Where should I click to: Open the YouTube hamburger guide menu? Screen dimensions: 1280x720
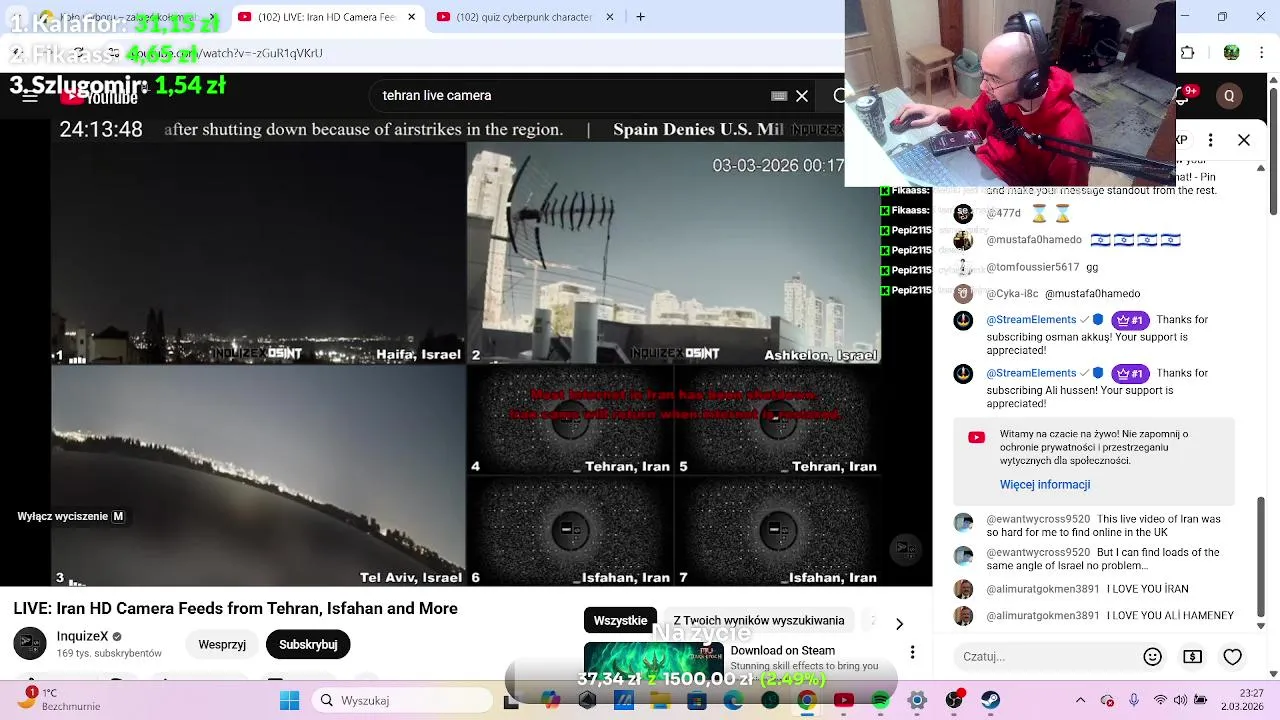click(x=30, y=96)
